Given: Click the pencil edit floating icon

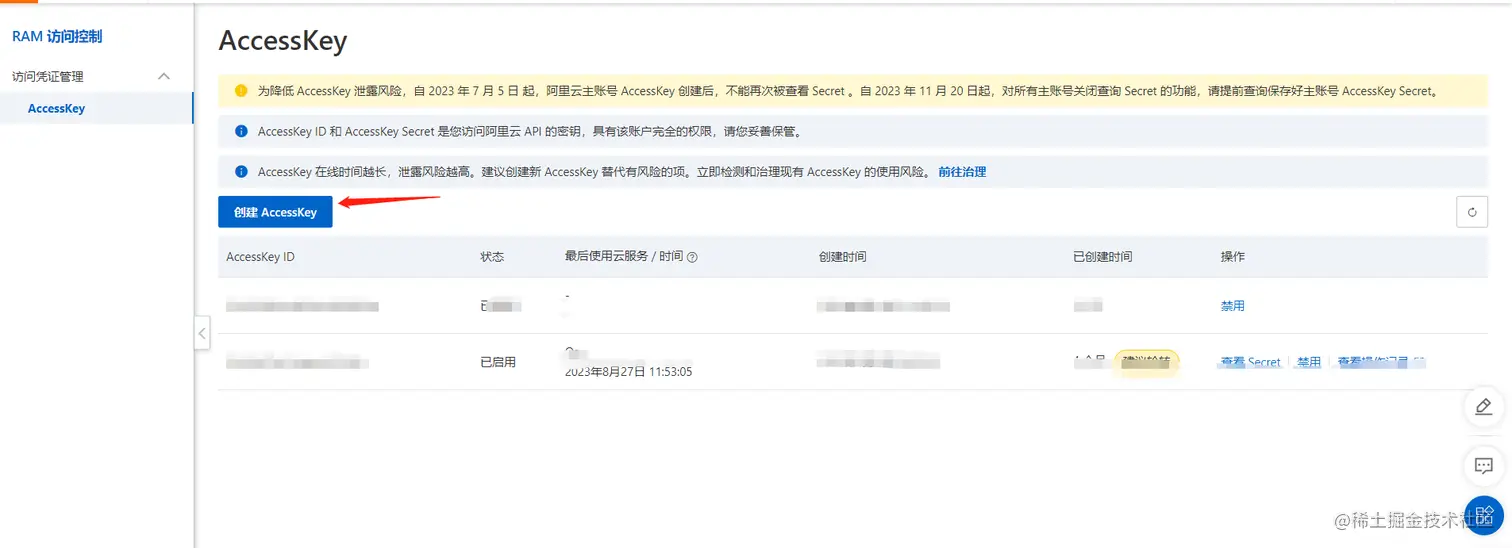Looking at the screenshot, I should pos(1483,407).
